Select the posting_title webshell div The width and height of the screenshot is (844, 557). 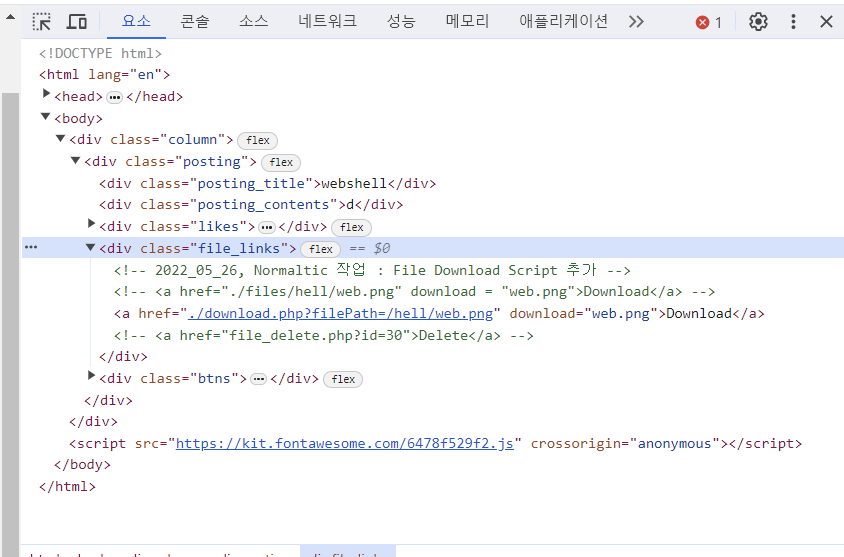pos(268,184)
